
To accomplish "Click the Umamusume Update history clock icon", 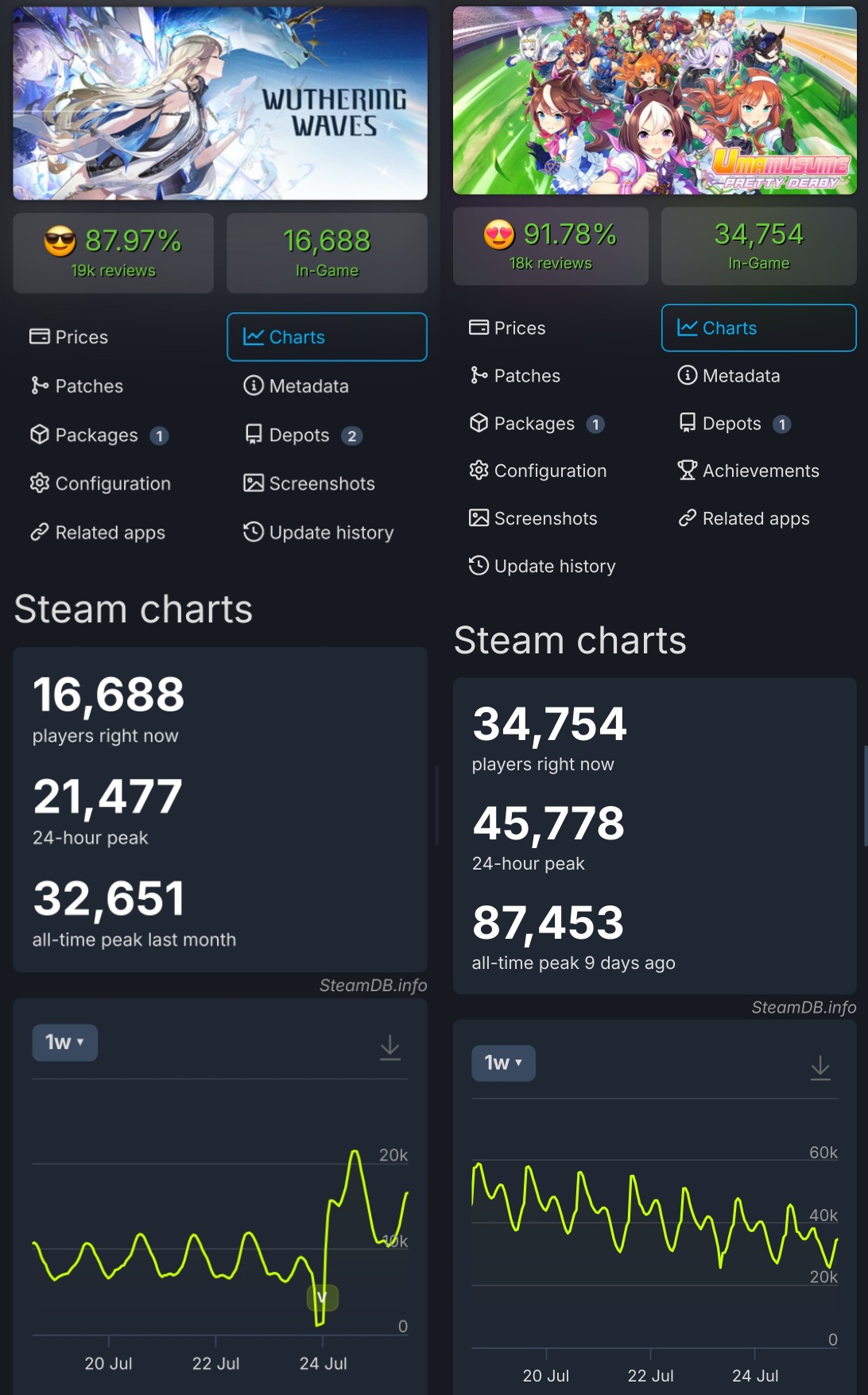I will pos(479,566).
